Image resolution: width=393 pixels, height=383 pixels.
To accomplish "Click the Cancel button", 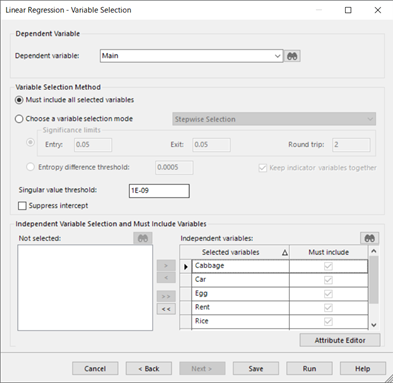I will [x=95, y=369].
